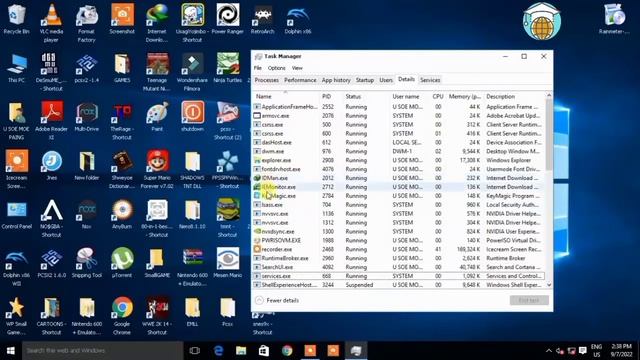Switch to the Services tab
This screenshot has width=640, height=360.
pos(430,80)
